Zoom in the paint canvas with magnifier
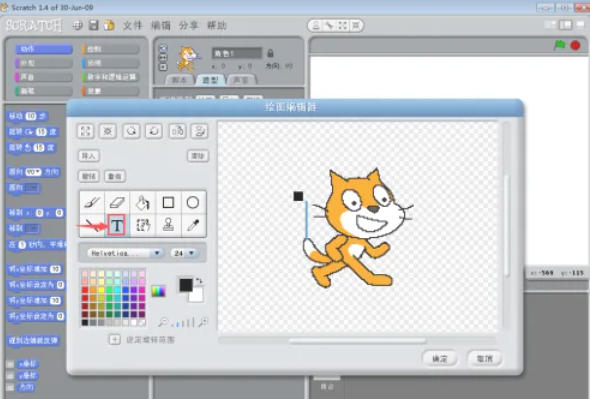590x399 pixels. [203, 322]
